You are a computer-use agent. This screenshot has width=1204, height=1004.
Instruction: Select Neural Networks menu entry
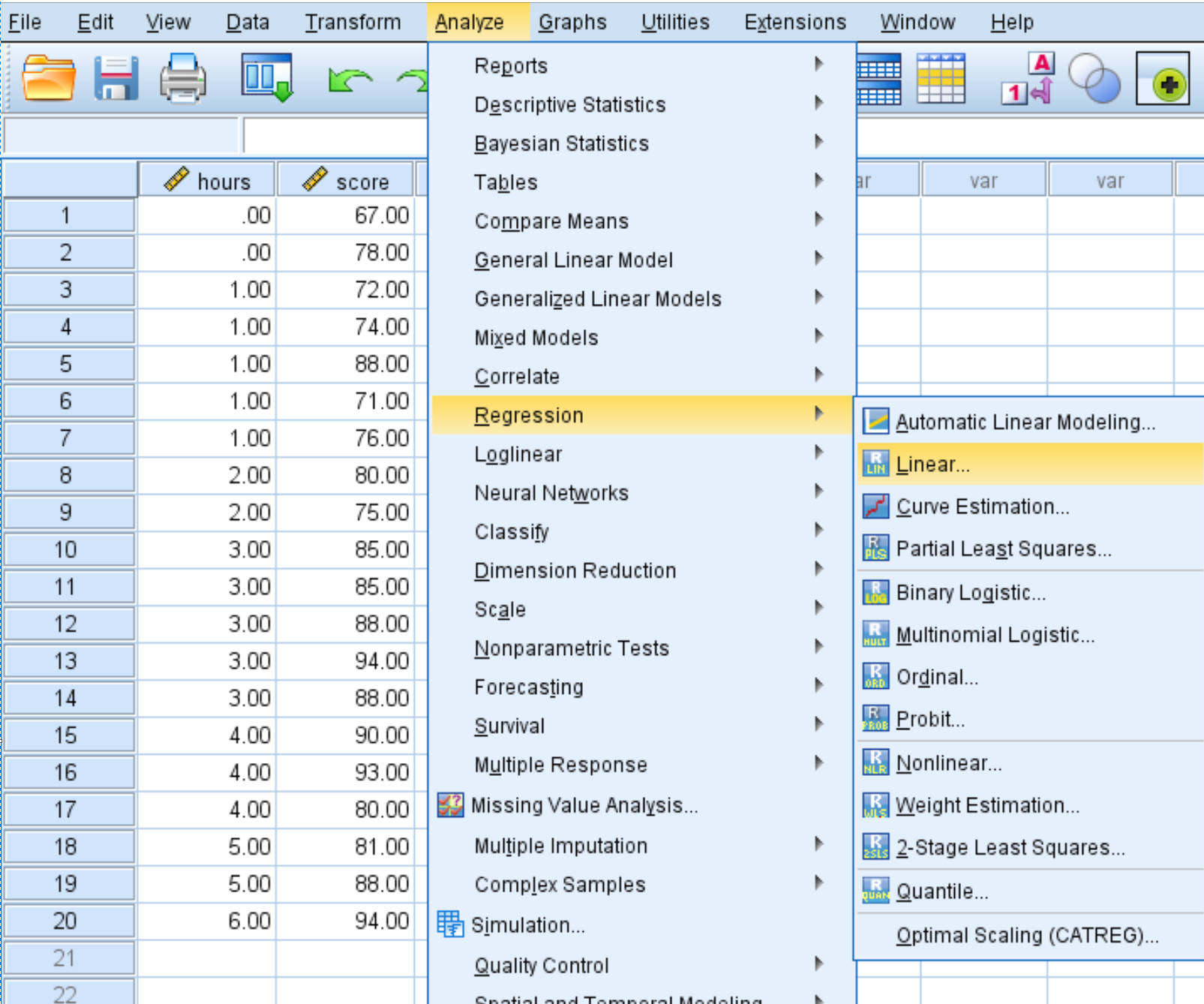tap(643, 493)
